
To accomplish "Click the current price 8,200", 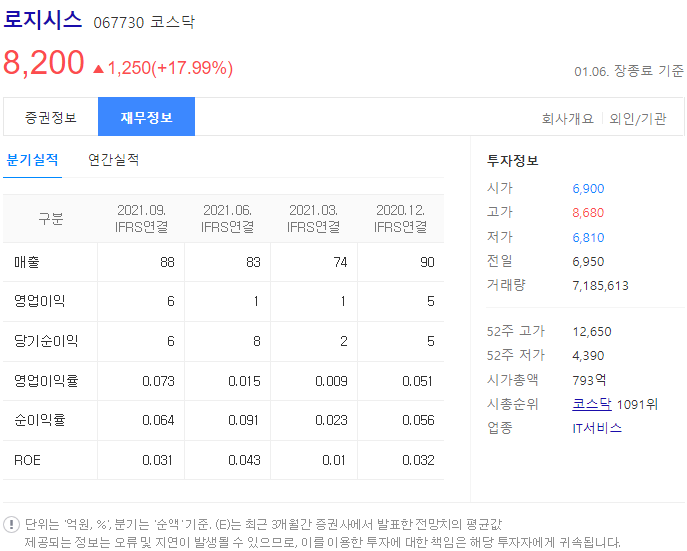I will pyautogui.click(x=44, y=63).
